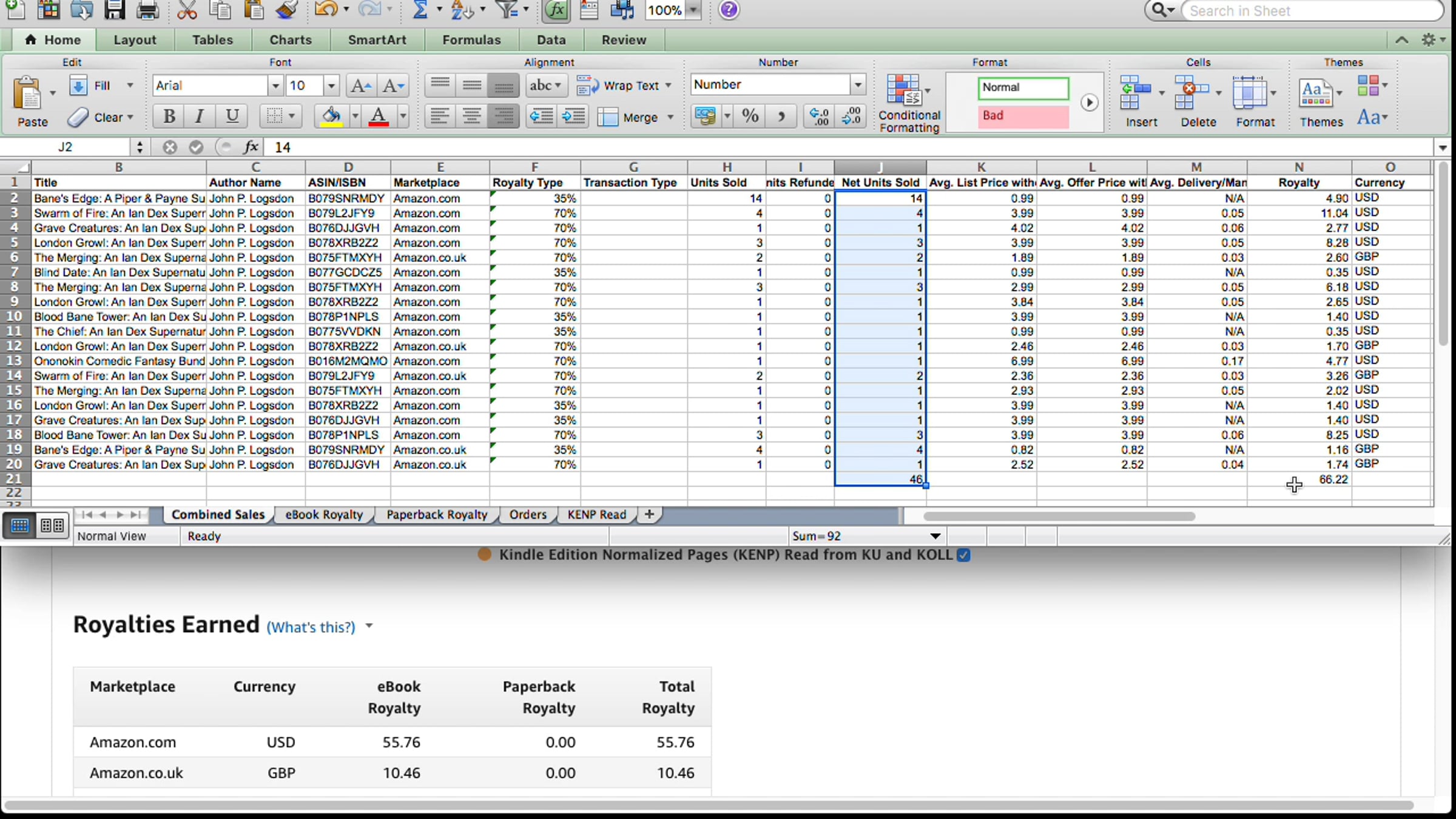Switch to the eBook Royalty sheet
This screenshot has width=1456, height=819.
tap(324, 514)
